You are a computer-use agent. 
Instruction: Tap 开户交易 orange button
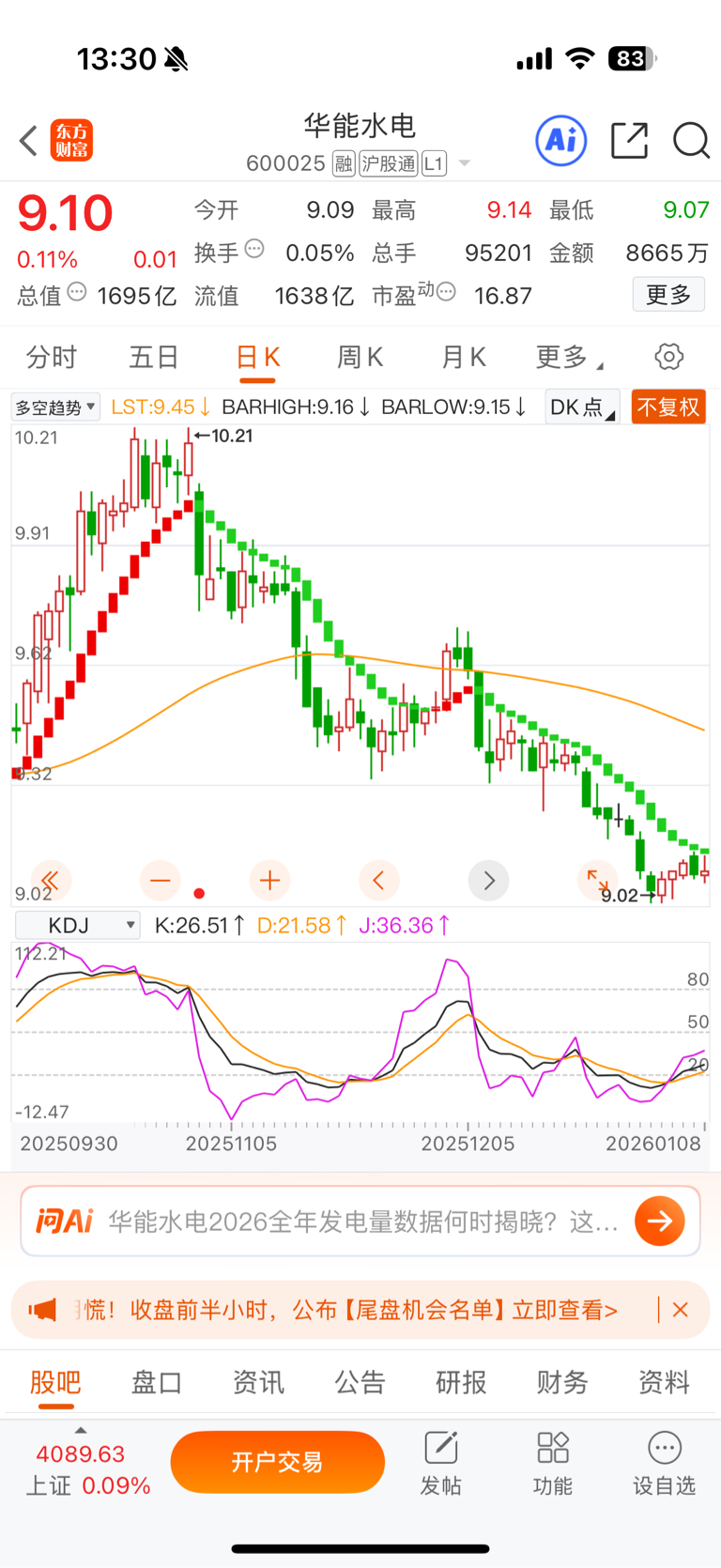[278, 1462]
